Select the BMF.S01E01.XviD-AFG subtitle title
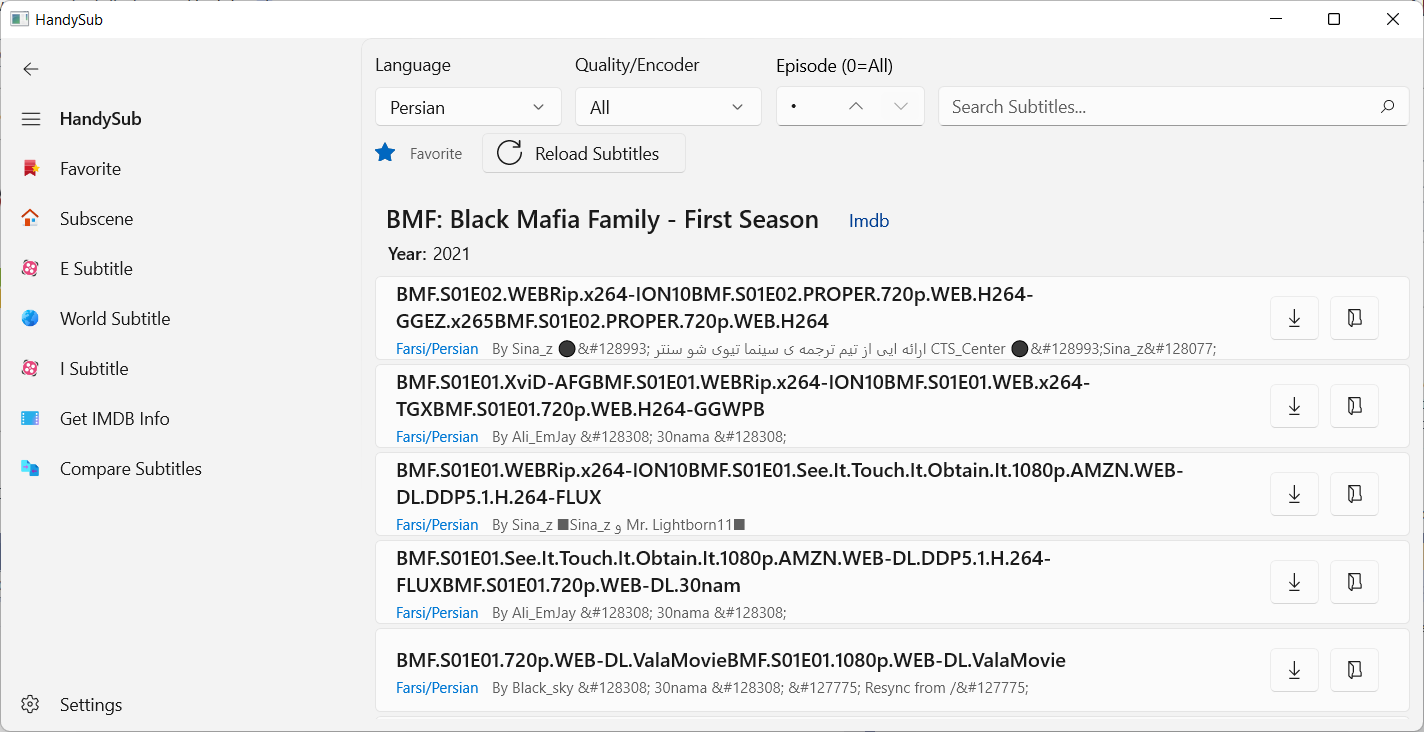This screenshot has height=732, width=1424. pyautogui.click(x=743, y=396)
